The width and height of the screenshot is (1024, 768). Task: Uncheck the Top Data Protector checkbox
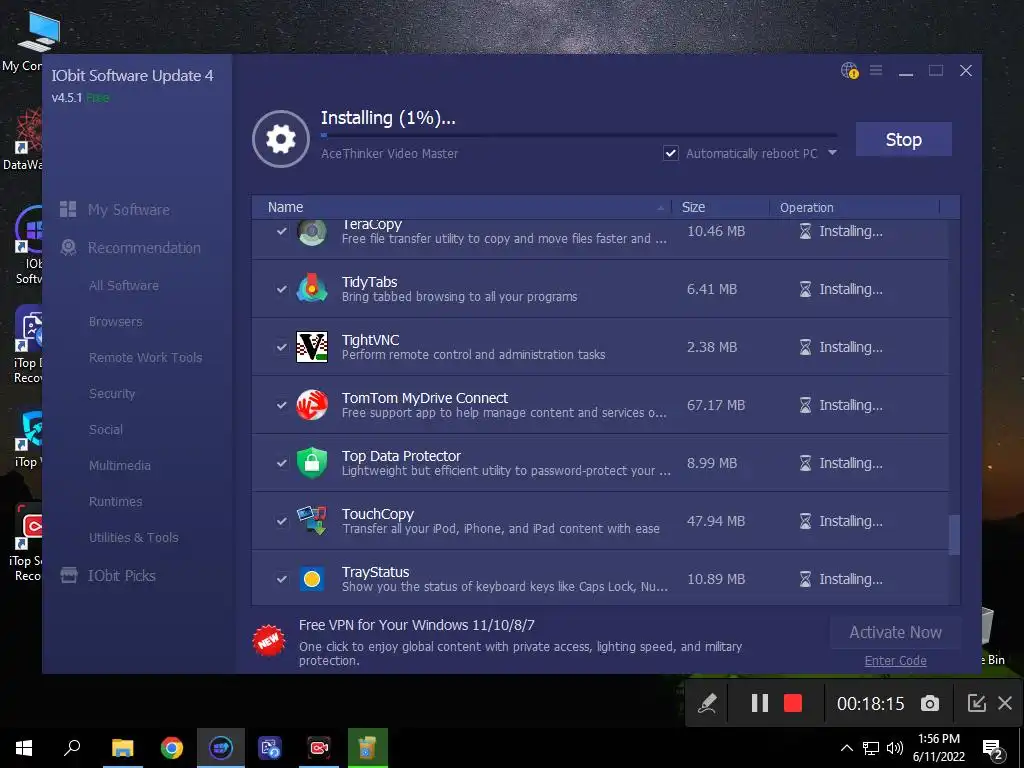click(x=281, y=463)
